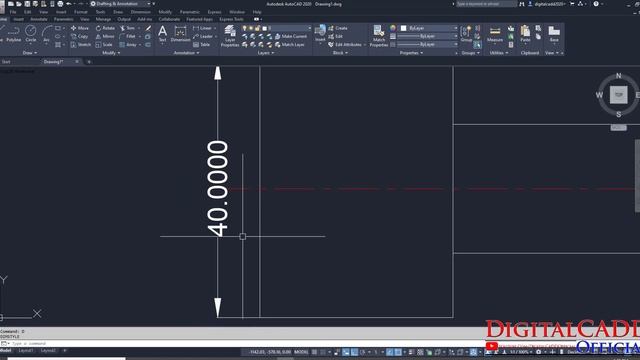Click the Rotate tool

tap(105, 28)
